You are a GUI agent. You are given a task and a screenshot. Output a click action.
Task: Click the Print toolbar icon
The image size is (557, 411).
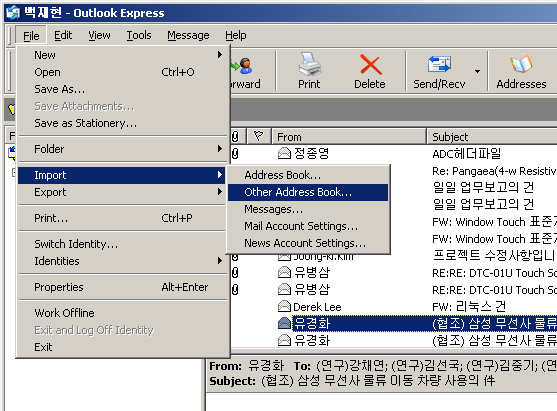(309, 71)
